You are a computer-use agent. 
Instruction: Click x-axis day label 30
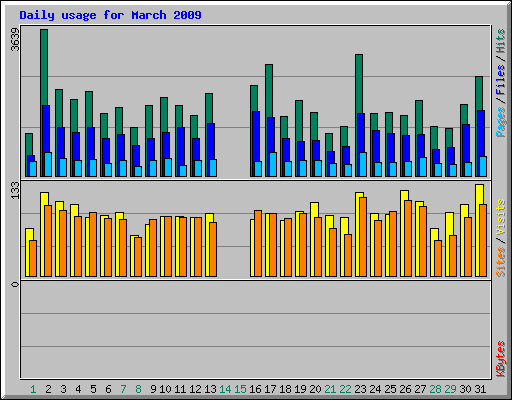tap(465, 389)
